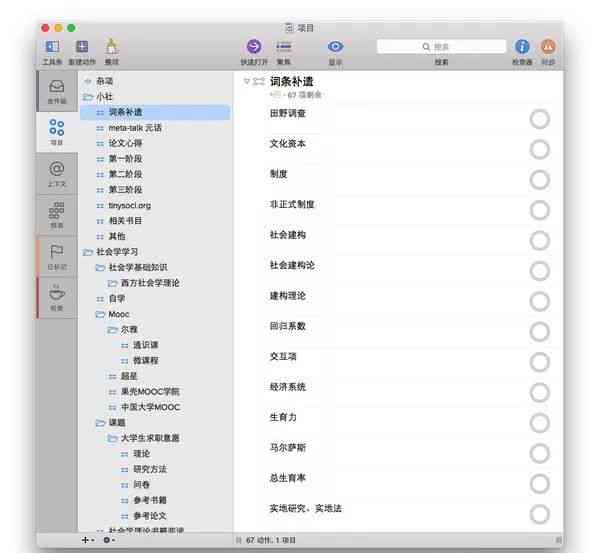Tick the 建构理论 status circle
Image resolution: width=600 pixels, height=553 pixels.
coord(540,301)
